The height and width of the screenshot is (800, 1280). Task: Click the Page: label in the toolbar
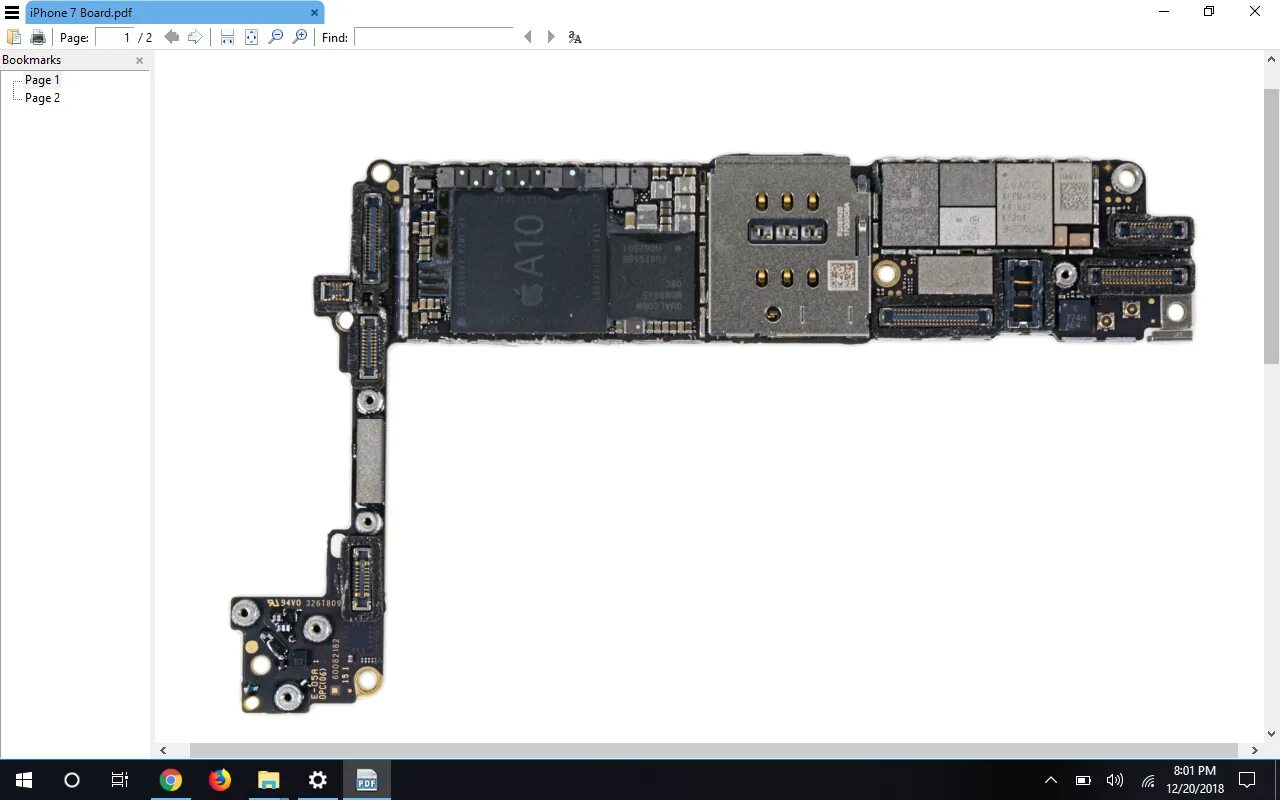74,38
